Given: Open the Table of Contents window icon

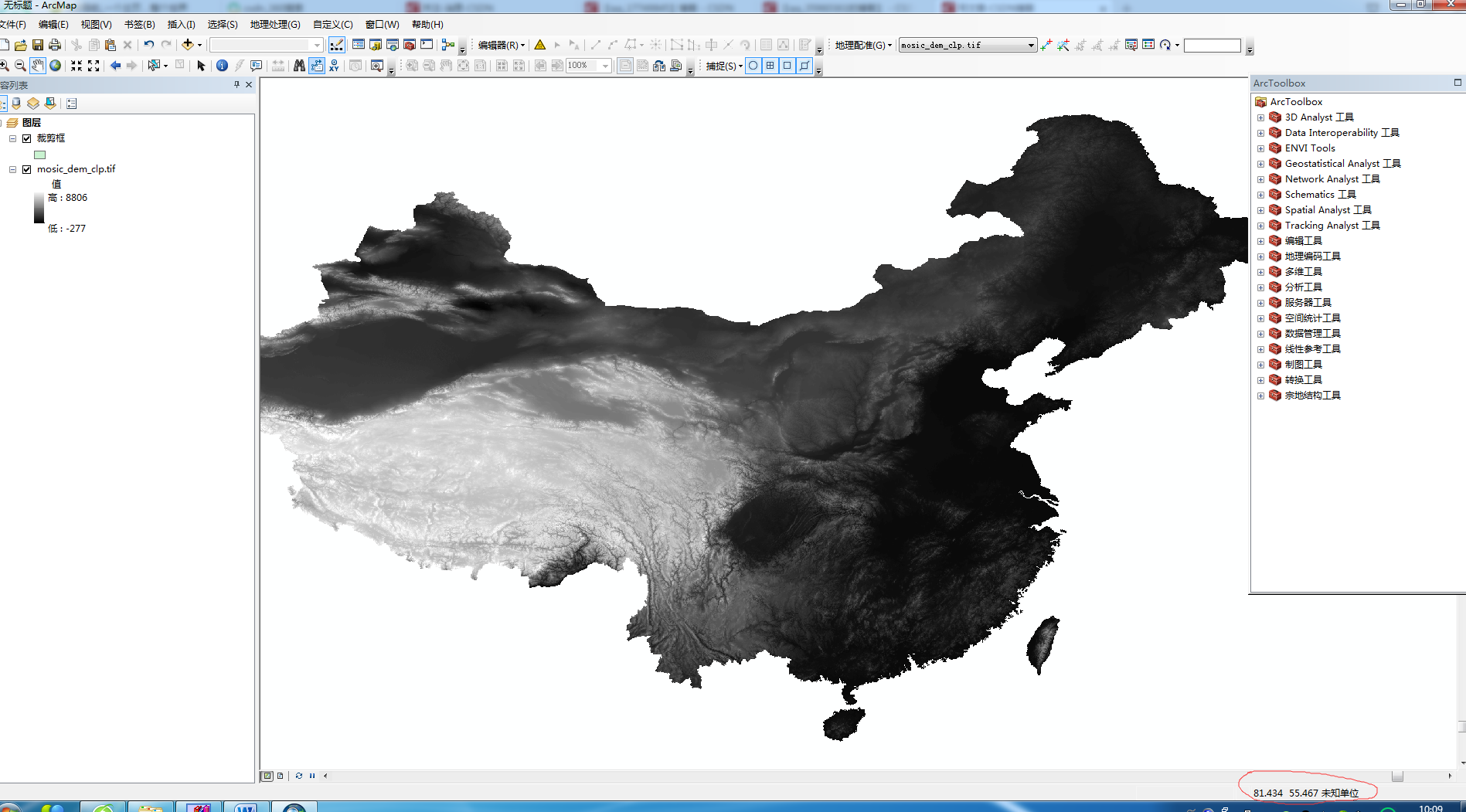Looking at the screenshot, I should [359, 46].
